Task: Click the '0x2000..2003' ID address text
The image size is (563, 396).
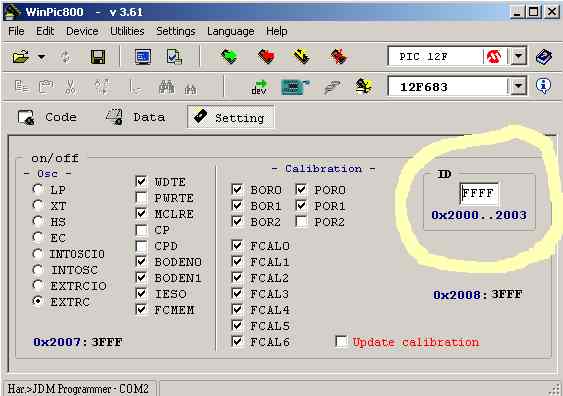Action: (x=479, y=215)
